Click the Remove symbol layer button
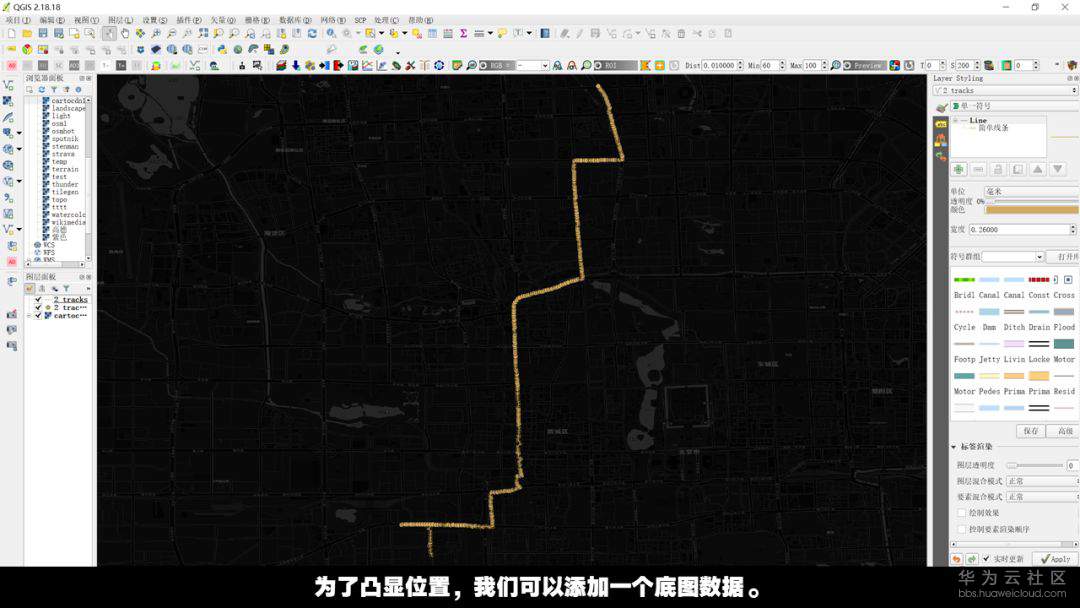 tap(978, 169)
